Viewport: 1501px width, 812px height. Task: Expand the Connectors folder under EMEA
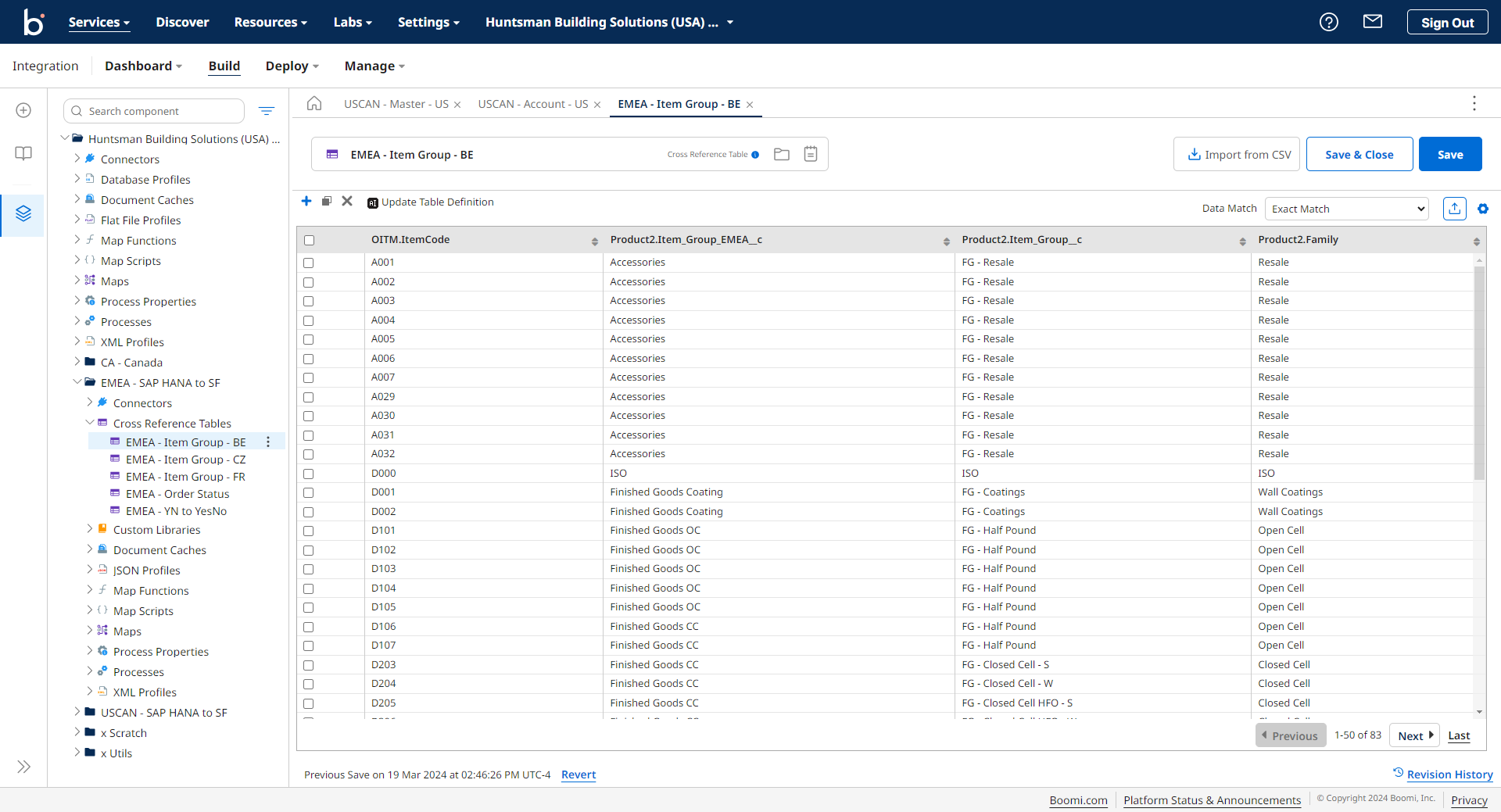pos(90,402)
